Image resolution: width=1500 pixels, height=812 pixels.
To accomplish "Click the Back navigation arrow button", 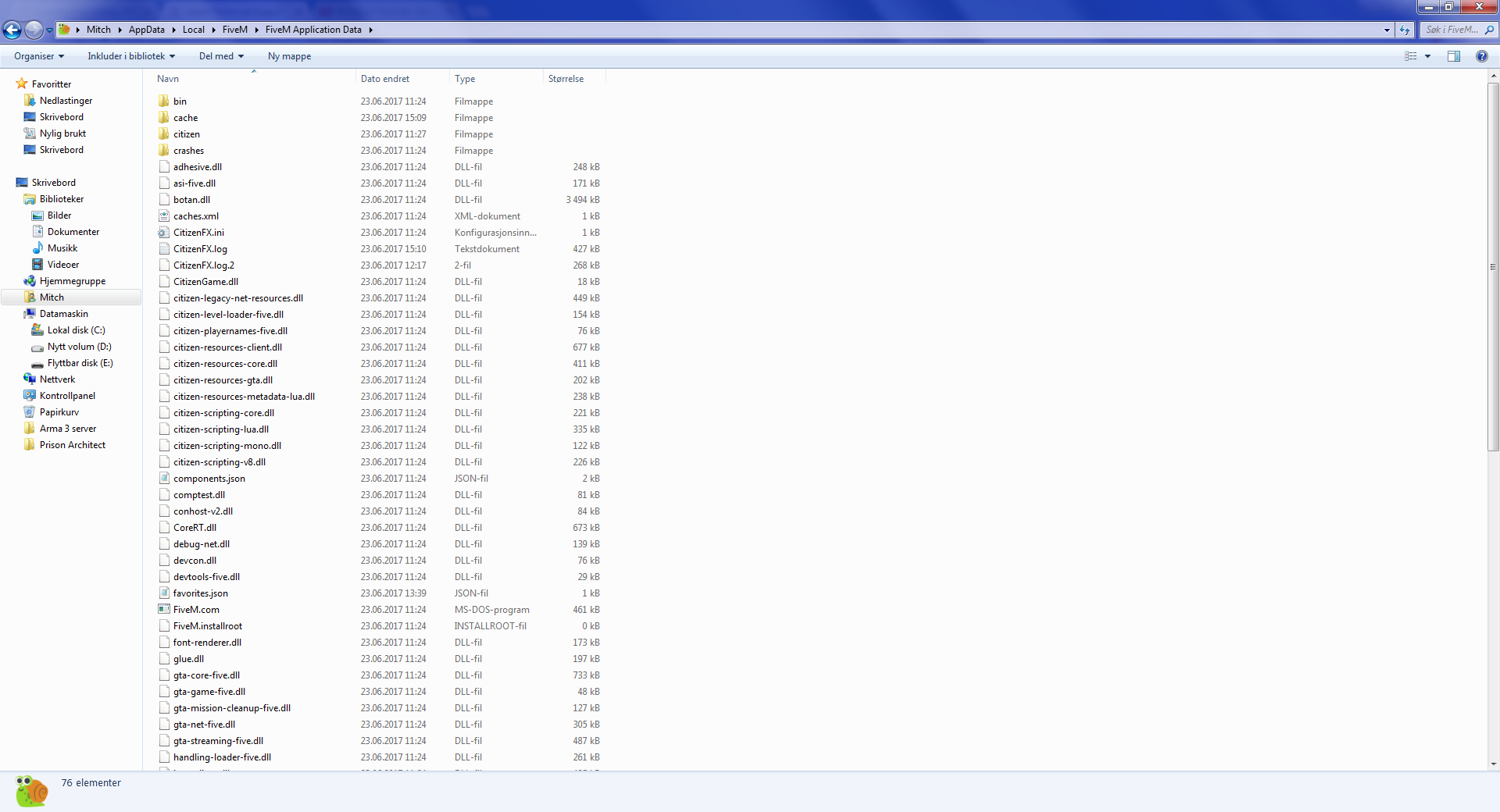I will pyautogui.click(x=12, y=30).
